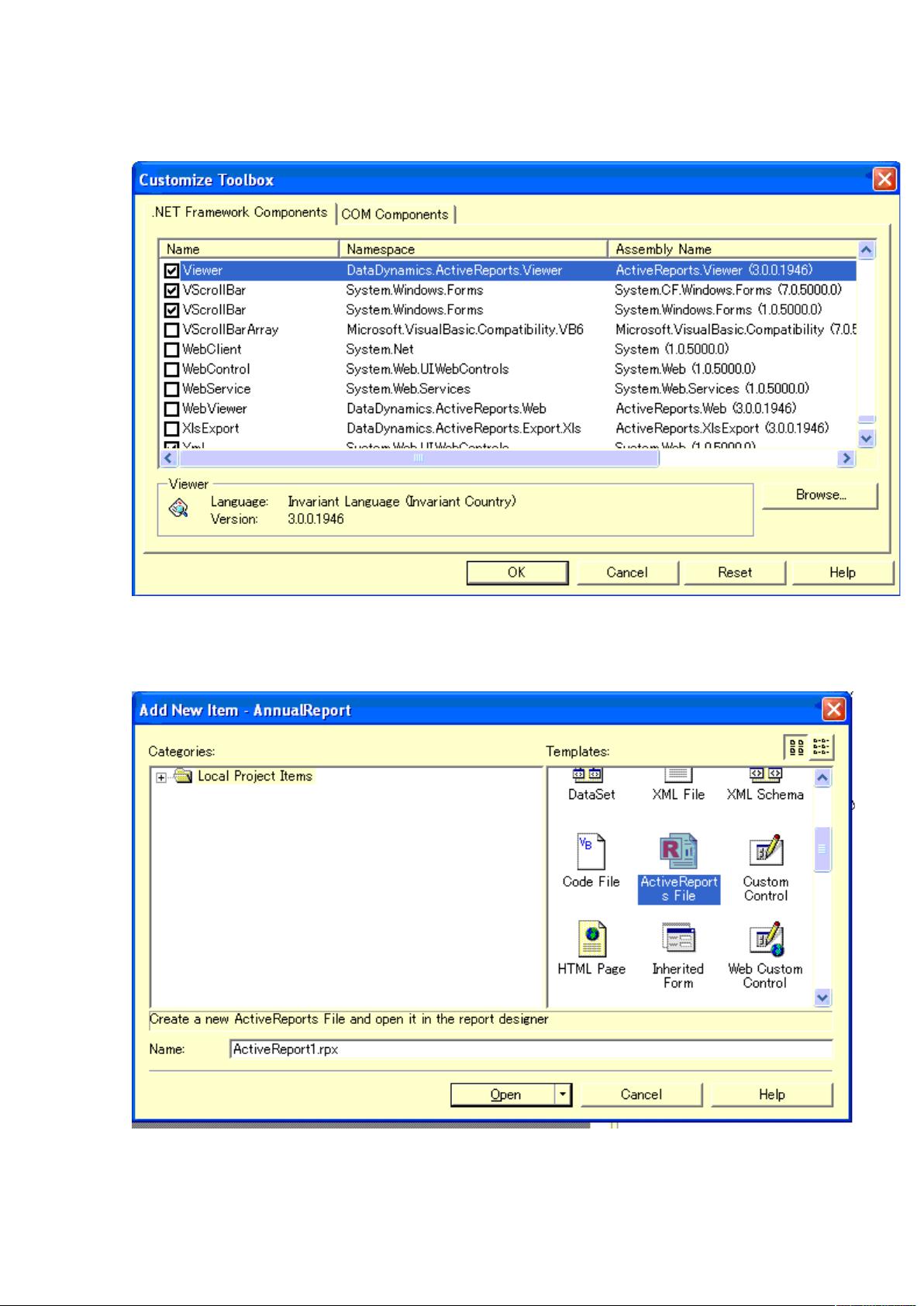Close the Add New Item dialog

click(834, 709)
